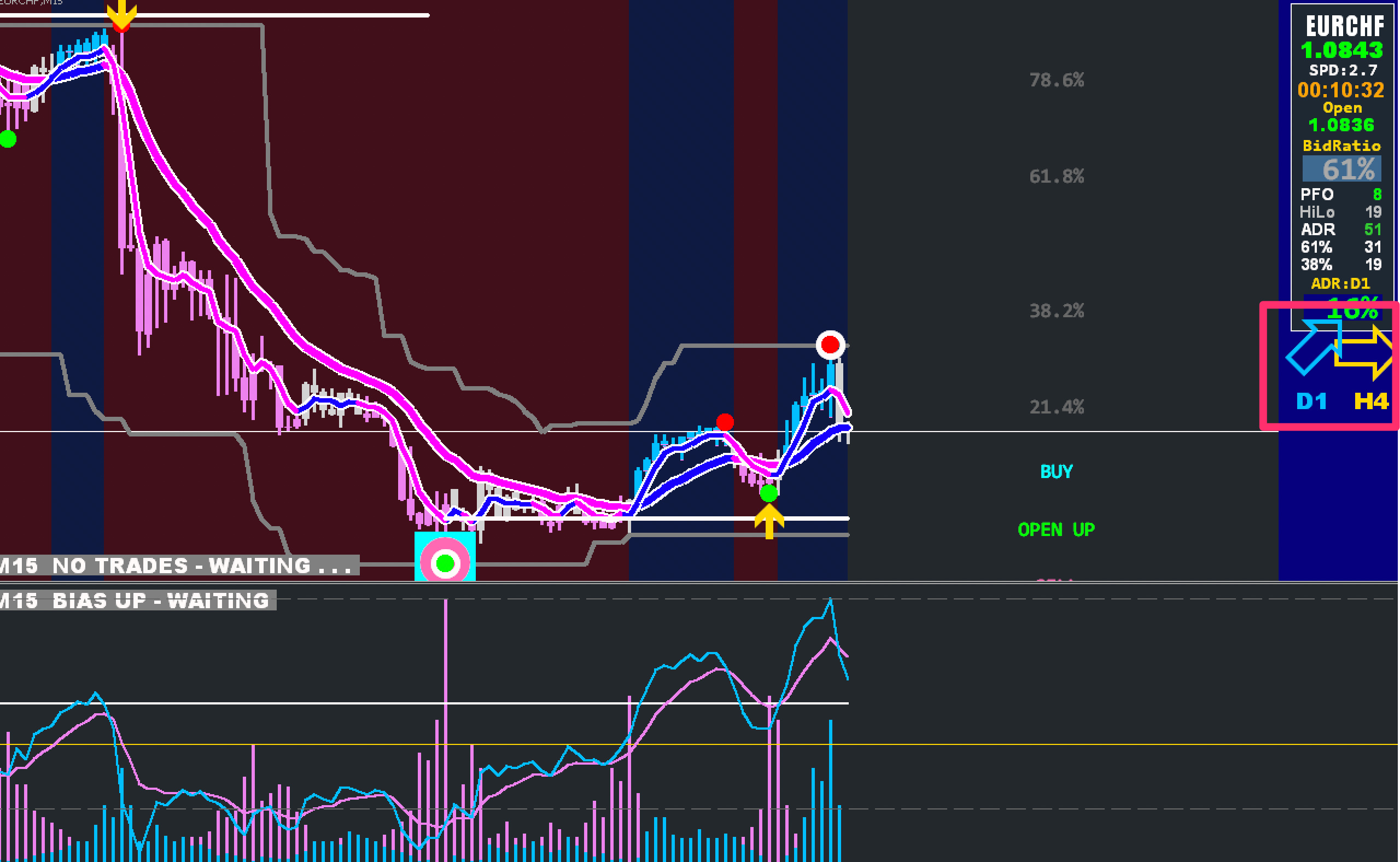Screen dimensions: 1400x862
Task: Click the cyan square target marker
Action: point(445,556)
